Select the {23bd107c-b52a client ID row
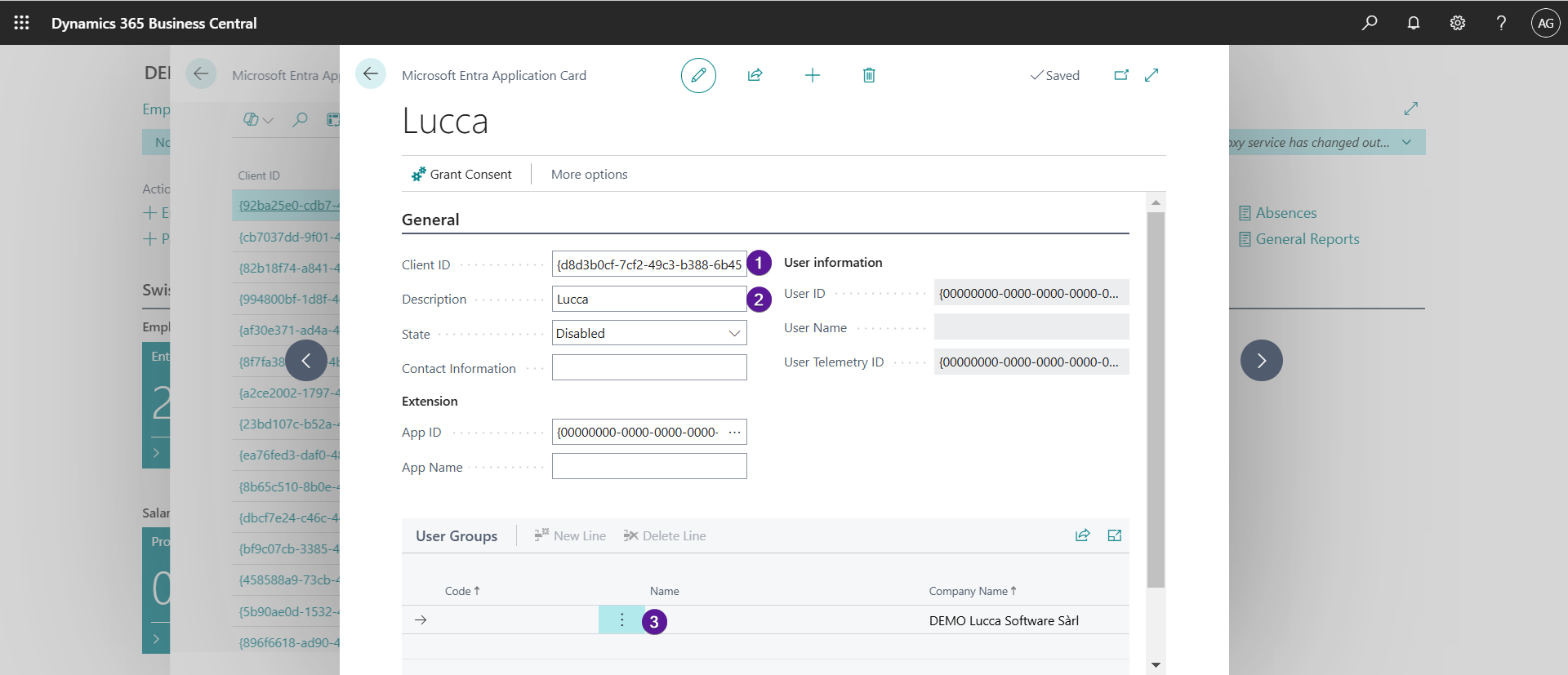The image size is (1568, 675). 286,424
